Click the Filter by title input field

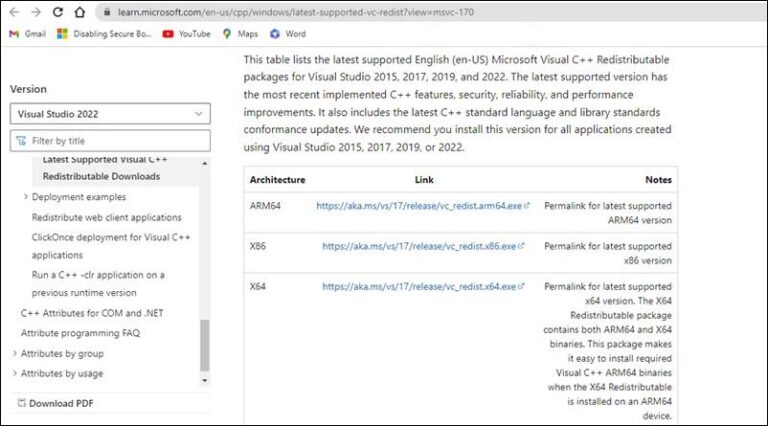click(110, 141)
